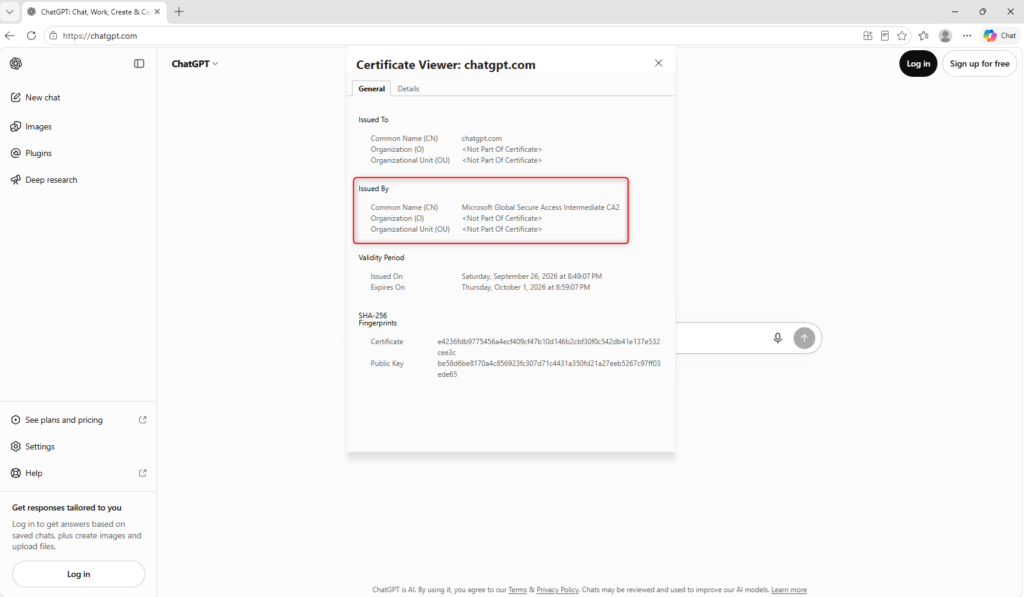Open the Help entry in sidebar
The width and height of the screenshot is (1024, 597).
tap(27, 473)
